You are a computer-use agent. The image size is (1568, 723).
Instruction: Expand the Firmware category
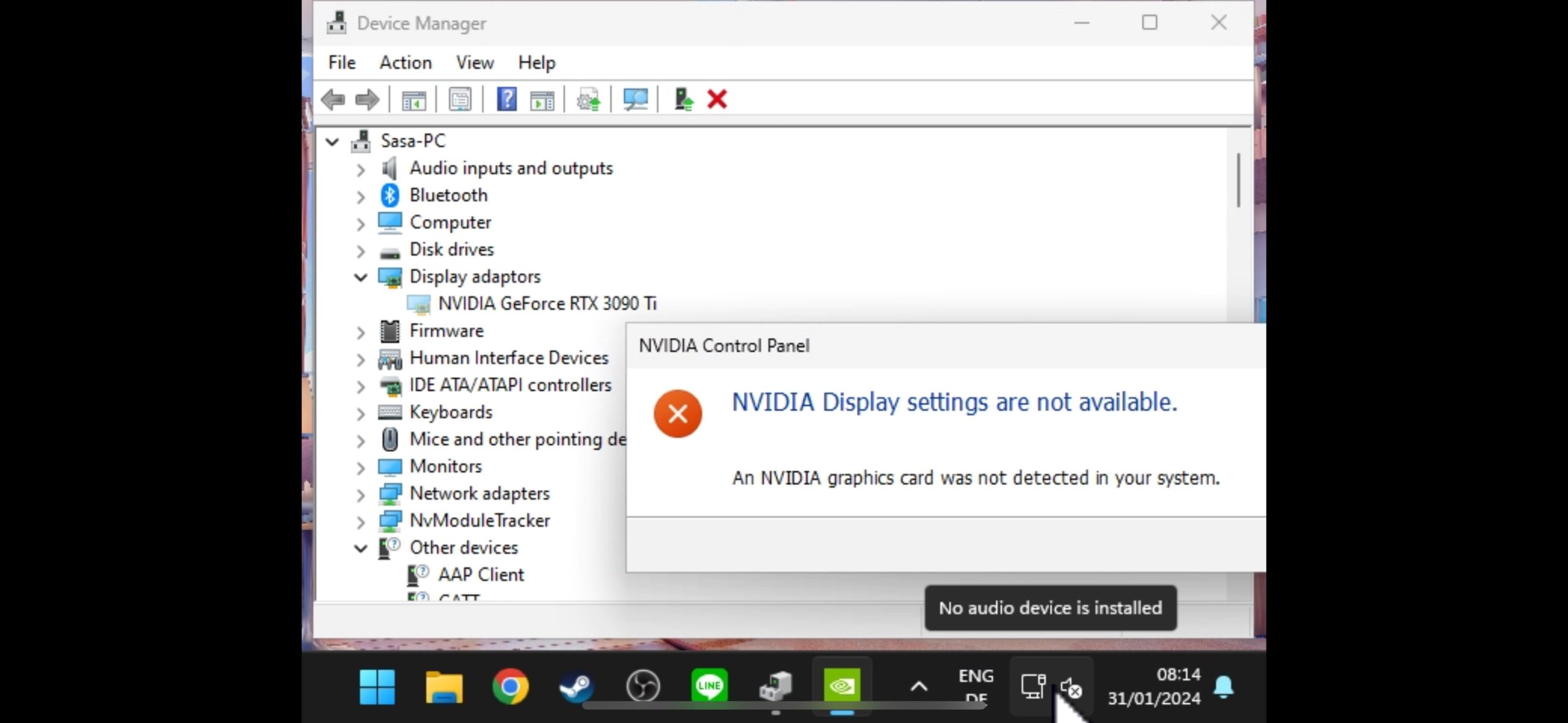(361, 332)
